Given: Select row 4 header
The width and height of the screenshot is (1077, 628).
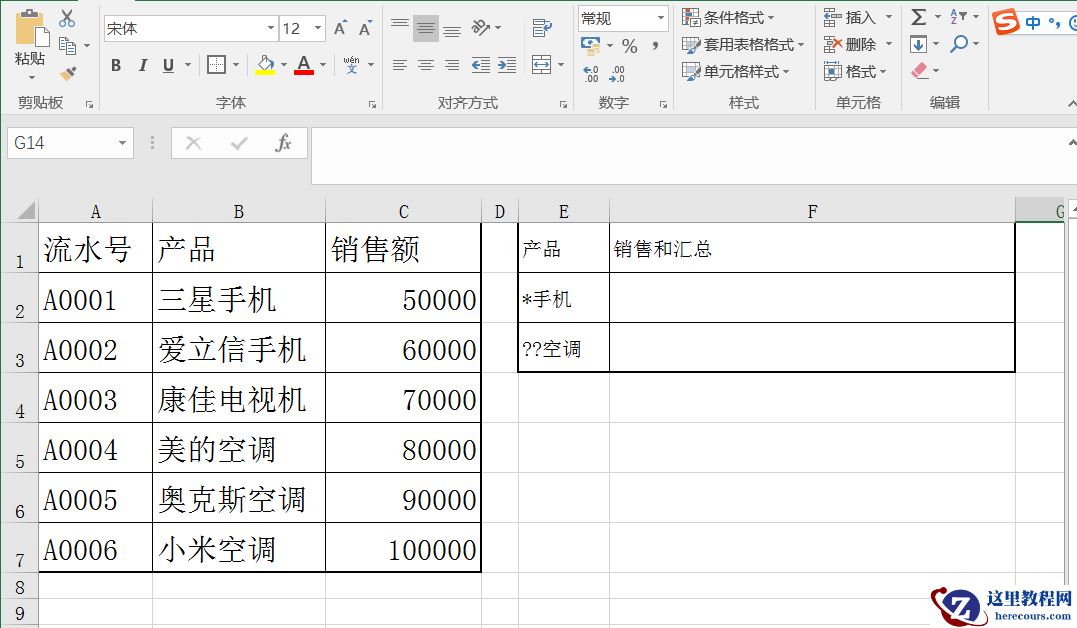Looking at the screenshot, I should (19, 398).
